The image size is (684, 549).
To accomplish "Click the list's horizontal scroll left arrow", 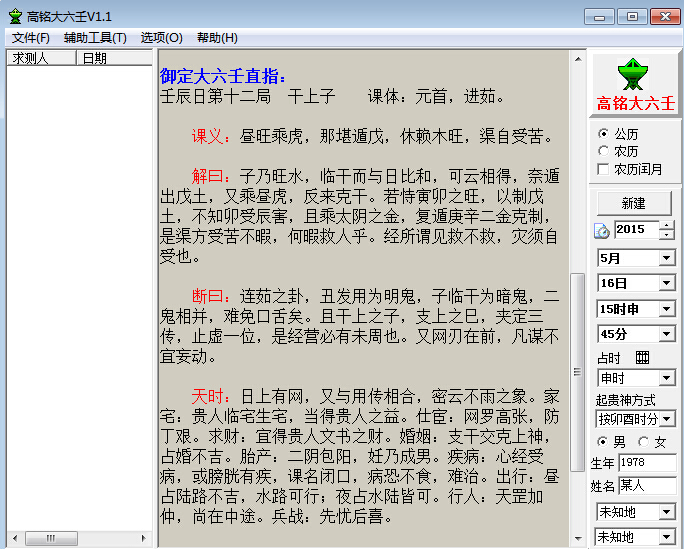I will pyautogui.click(x=15, y=538).
